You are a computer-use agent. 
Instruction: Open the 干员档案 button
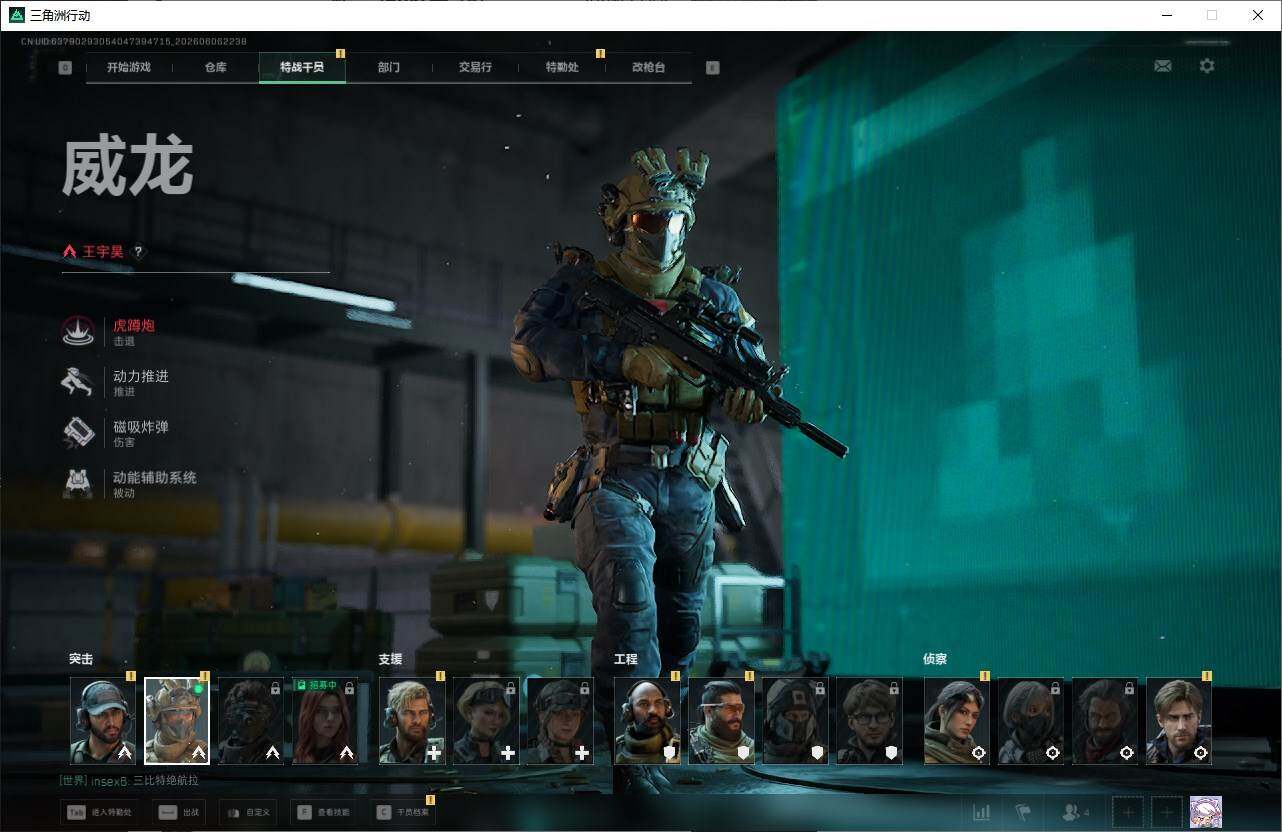pyautogui.click(x=403, y=813)
